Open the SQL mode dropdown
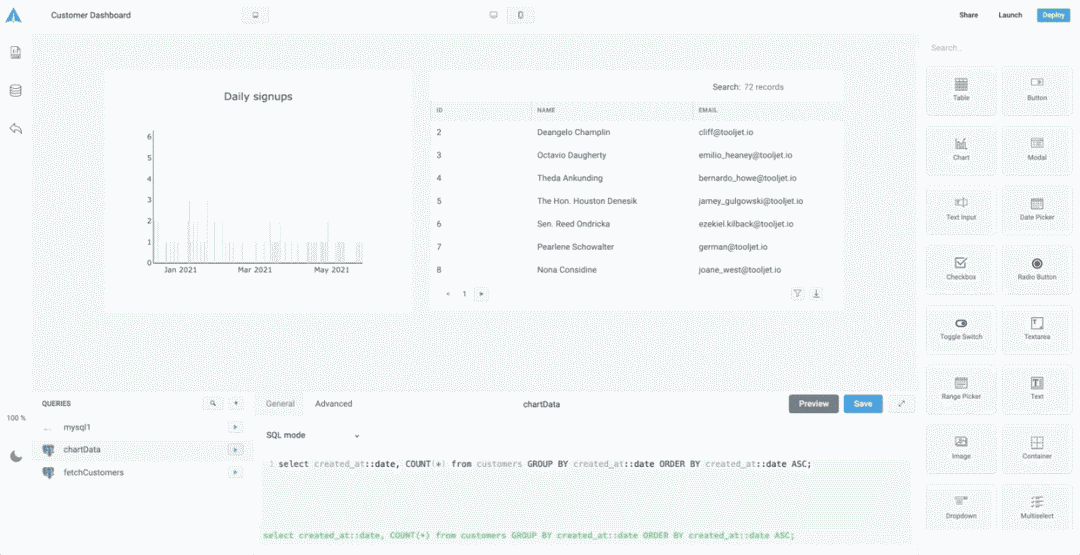The image size is (1080, 555). [313, 435]
